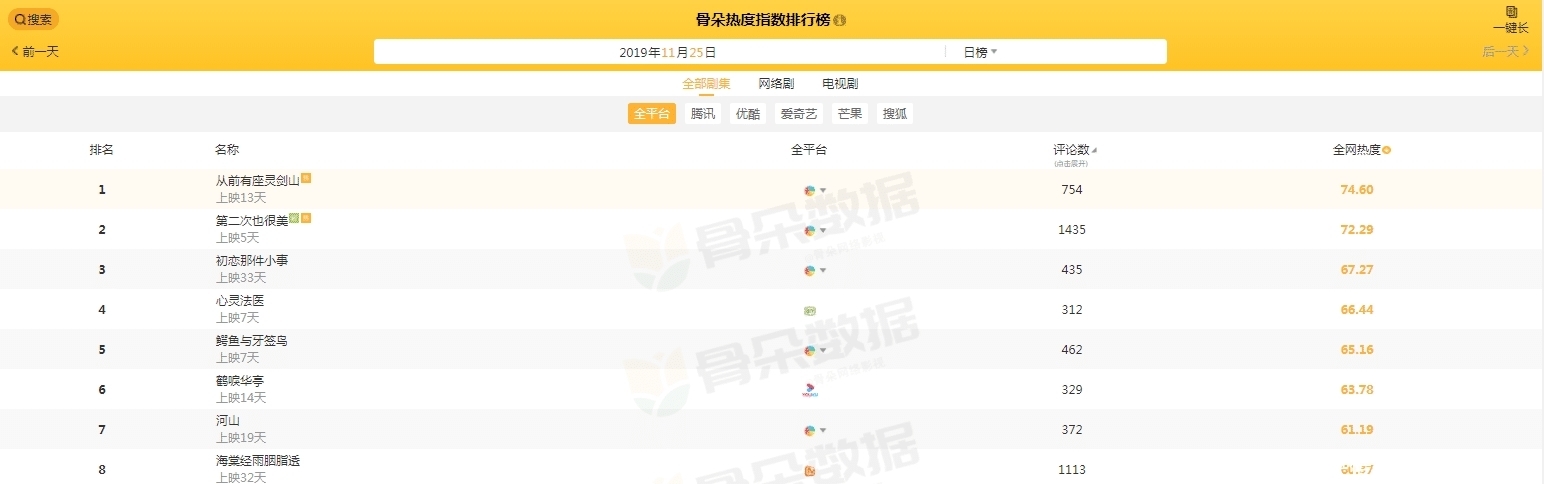The width and height of the screenshot is (1544, 484).
Task: Click multi-platform icon in 第二次也很美 row
Action: pos(810,230)
